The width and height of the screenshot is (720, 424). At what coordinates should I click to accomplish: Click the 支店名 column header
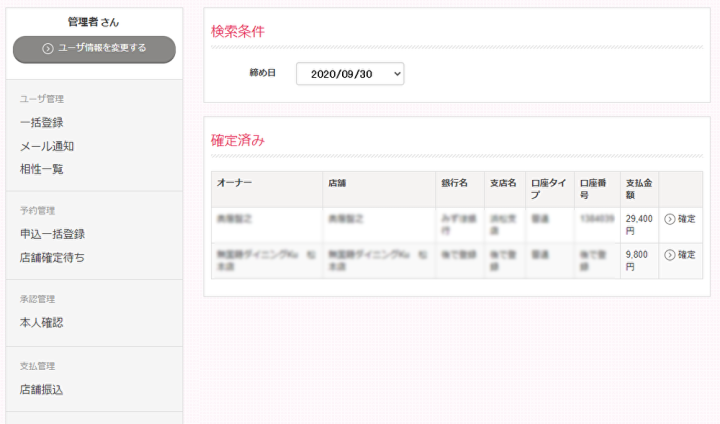(503, 183)
